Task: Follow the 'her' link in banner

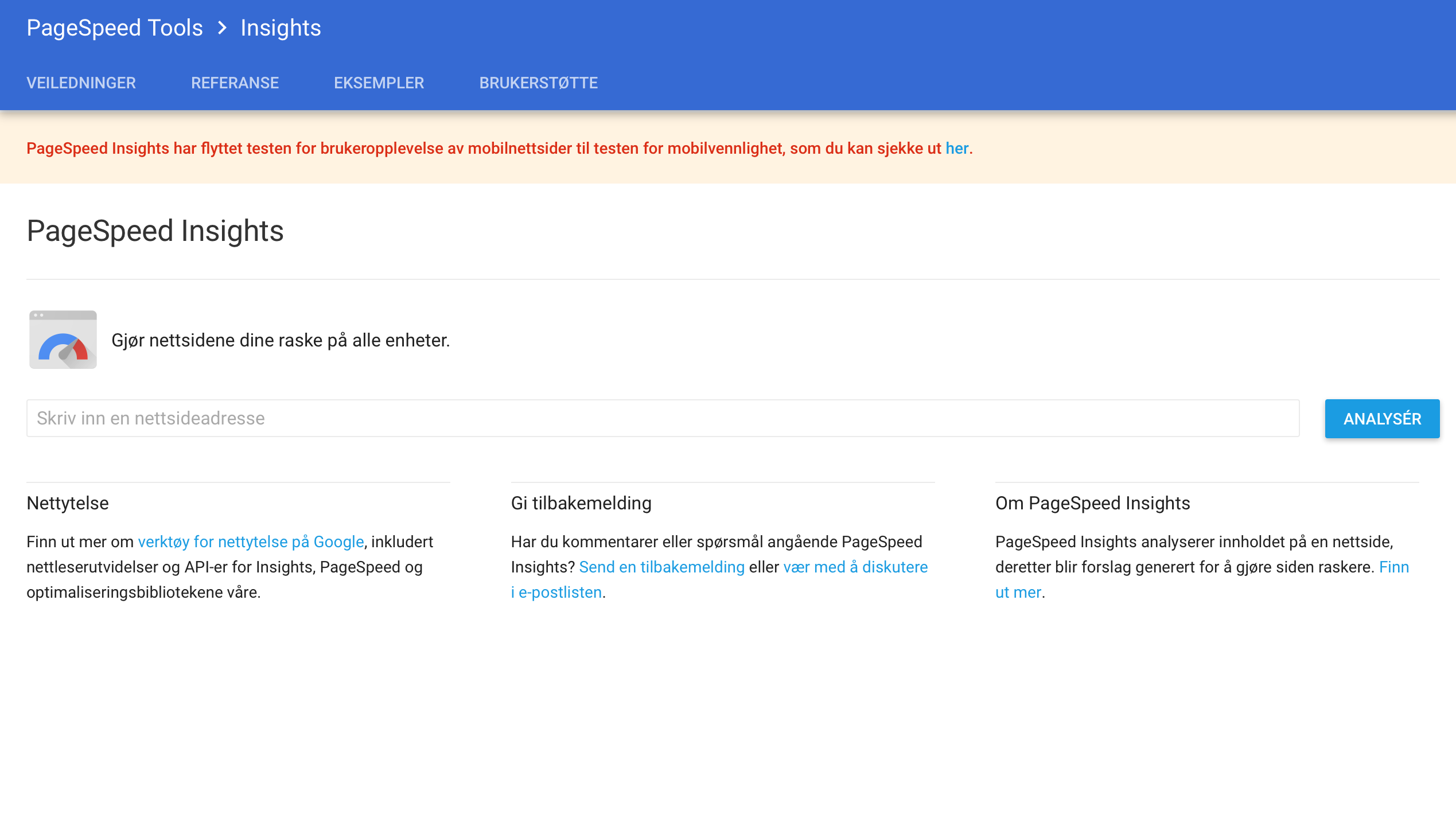Action: [x=957, y=148]
